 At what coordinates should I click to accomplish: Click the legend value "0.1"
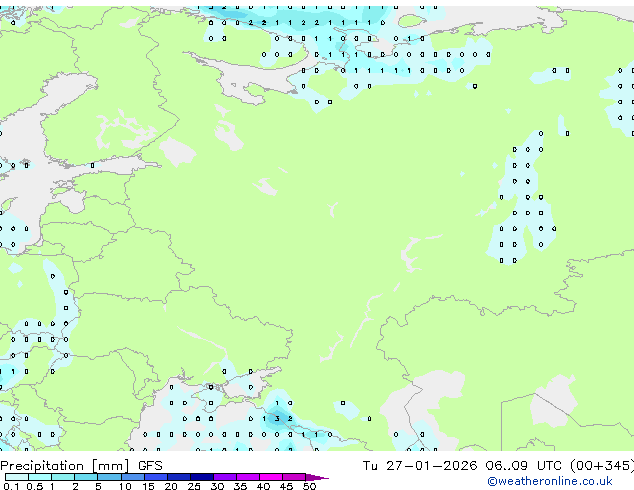click(x=11, y=486)
